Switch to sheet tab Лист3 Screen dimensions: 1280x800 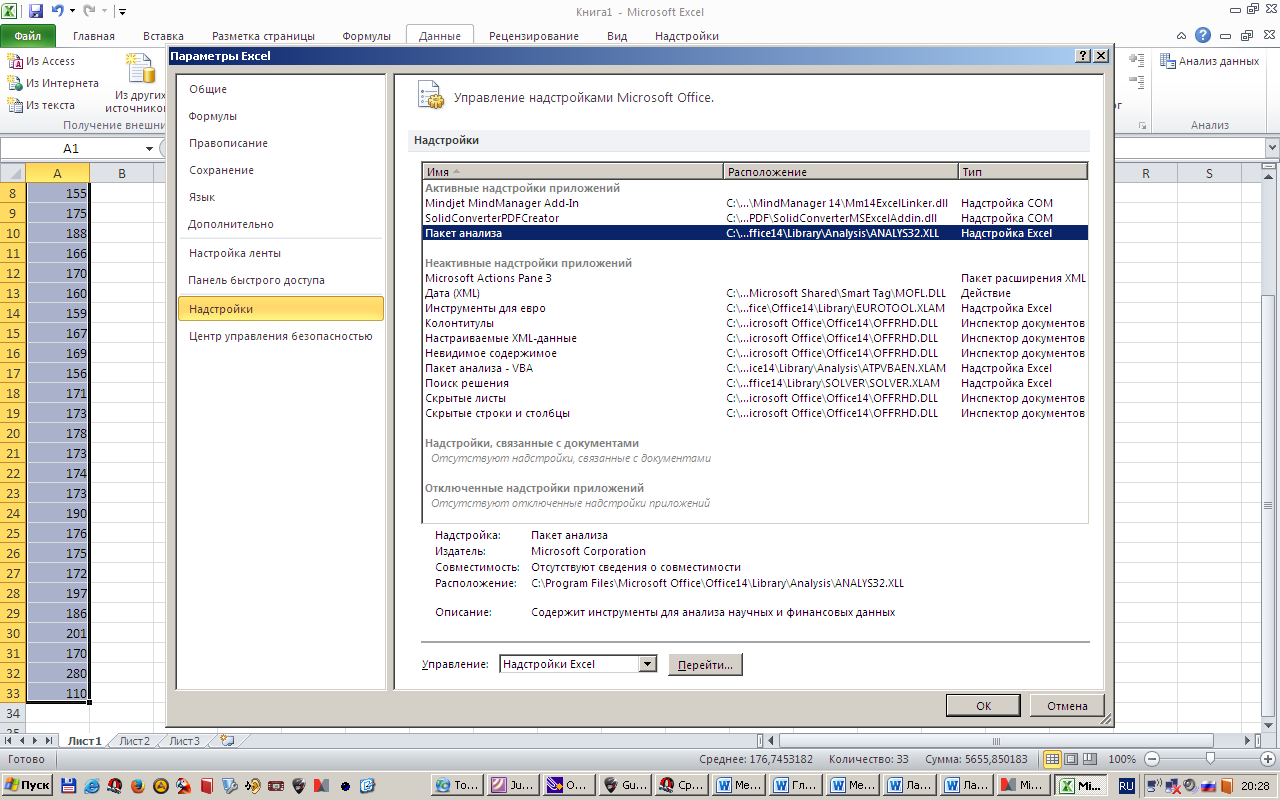(184, 741)
